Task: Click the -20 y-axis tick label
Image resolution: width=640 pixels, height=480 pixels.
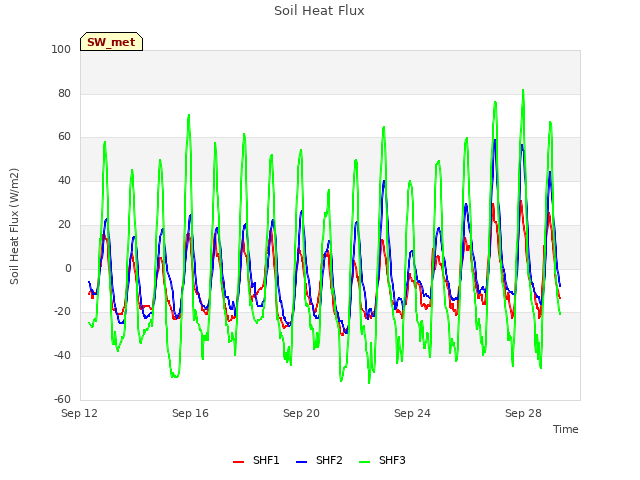Action: click(x=62, y=312)
